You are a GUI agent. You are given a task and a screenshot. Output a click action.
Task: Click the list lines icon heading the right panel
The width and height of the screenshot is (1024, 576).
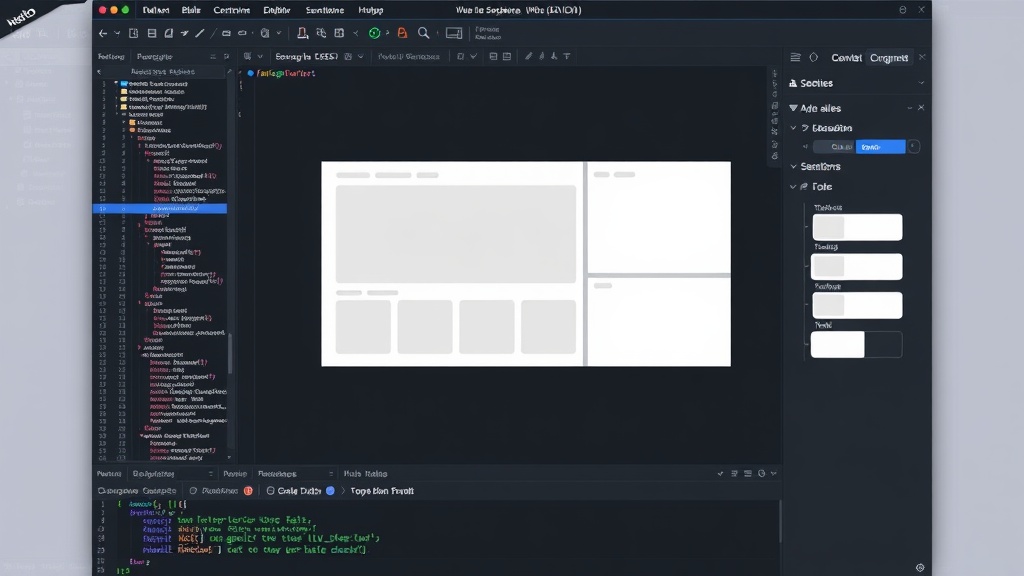(795, 57)
